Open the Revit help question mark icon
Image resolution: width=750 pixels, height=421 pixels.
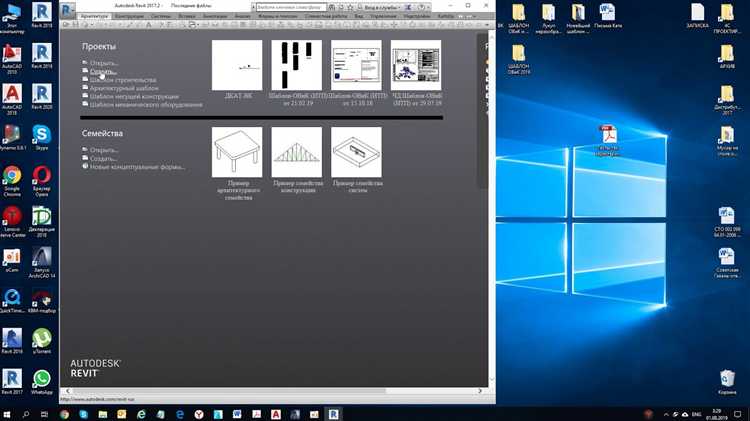pyautogui.click(x=422, y=7)
